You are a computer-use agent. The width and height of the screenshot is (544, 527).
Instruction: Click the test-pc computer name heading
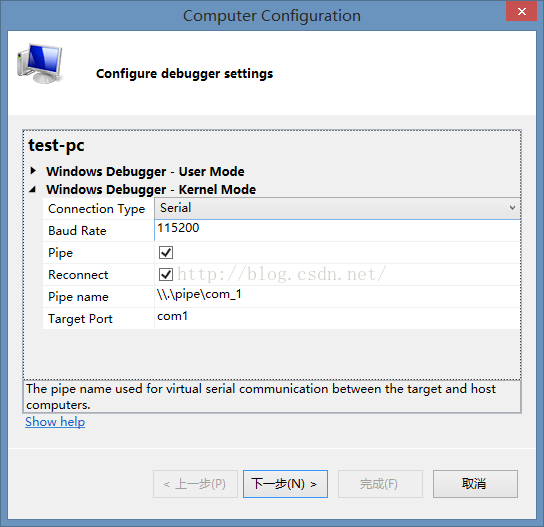(56, 145)
